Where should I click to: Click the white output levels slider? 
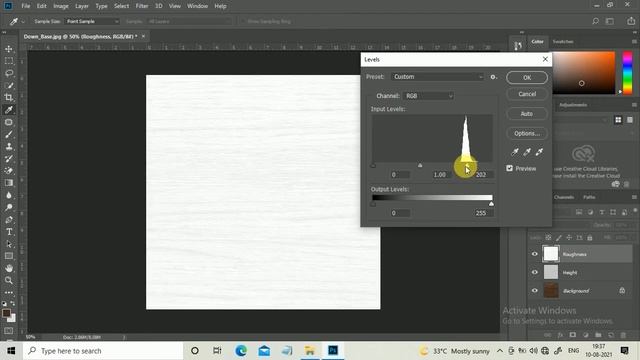point(491,204)
